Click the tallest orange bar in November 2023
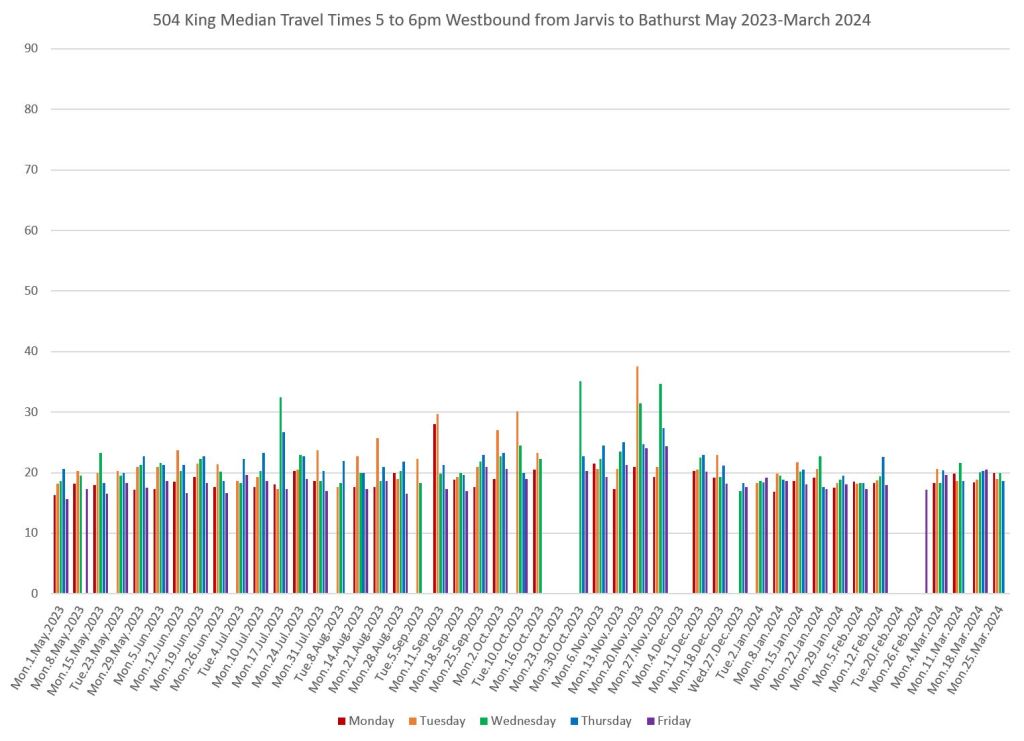 coord(637,480)
